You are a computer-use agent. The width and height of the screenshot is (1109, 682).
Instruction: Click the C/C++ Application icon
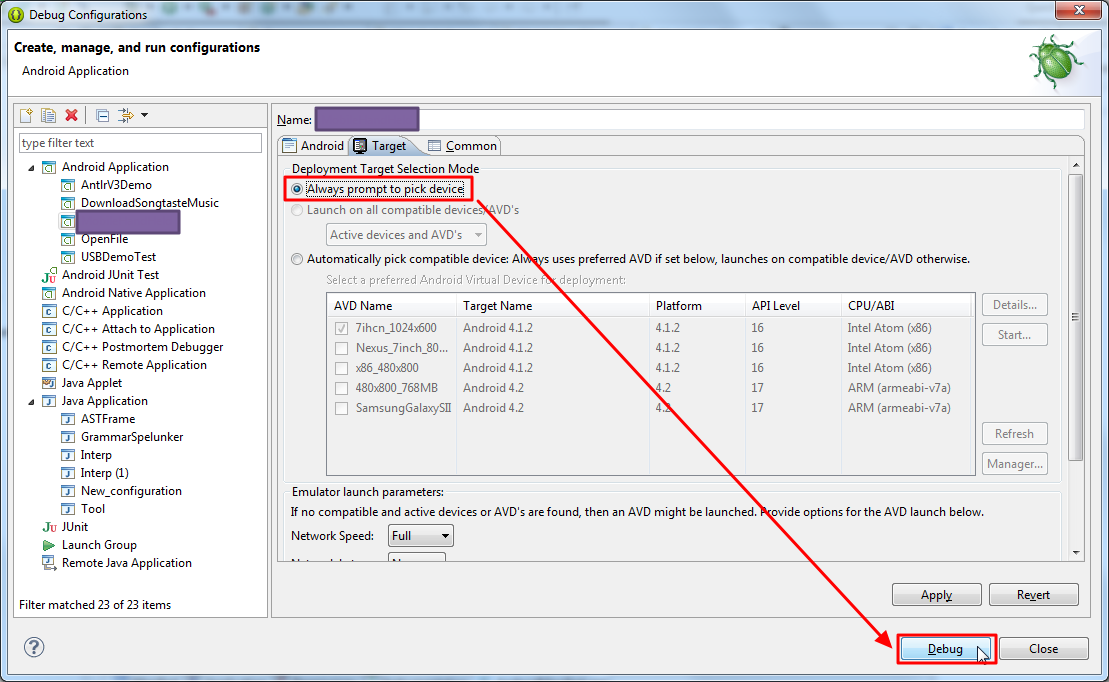tap(49, 311)
